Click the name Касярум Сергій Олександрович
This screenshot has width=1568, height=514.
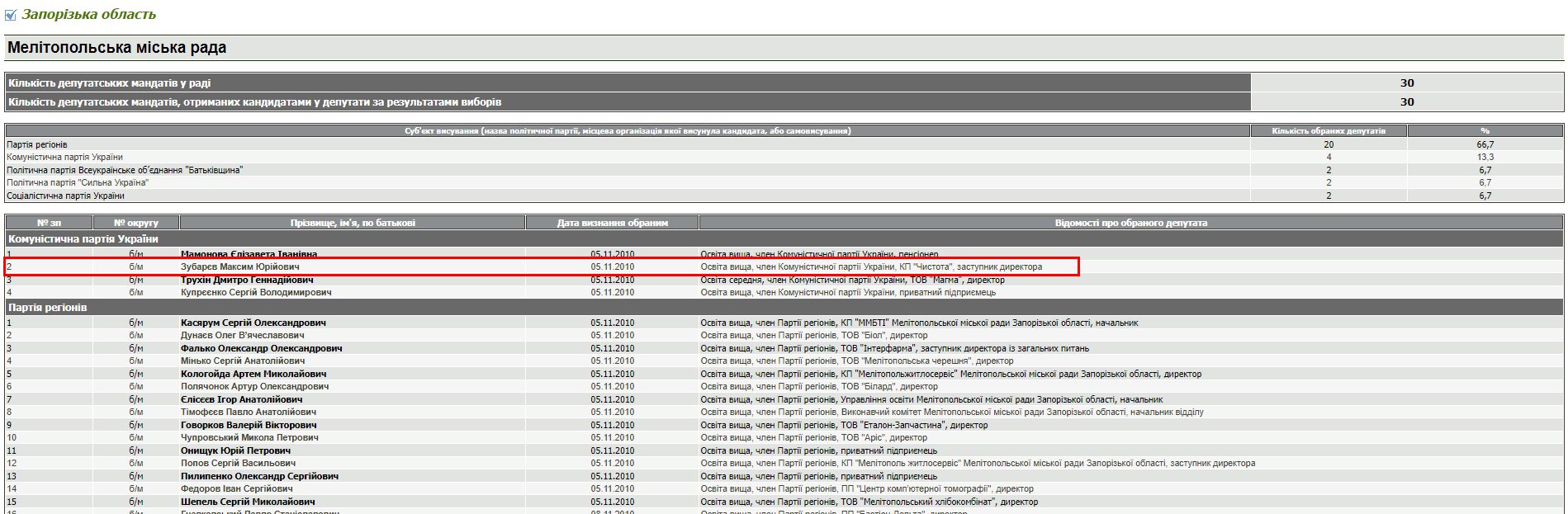click(253, 323)
